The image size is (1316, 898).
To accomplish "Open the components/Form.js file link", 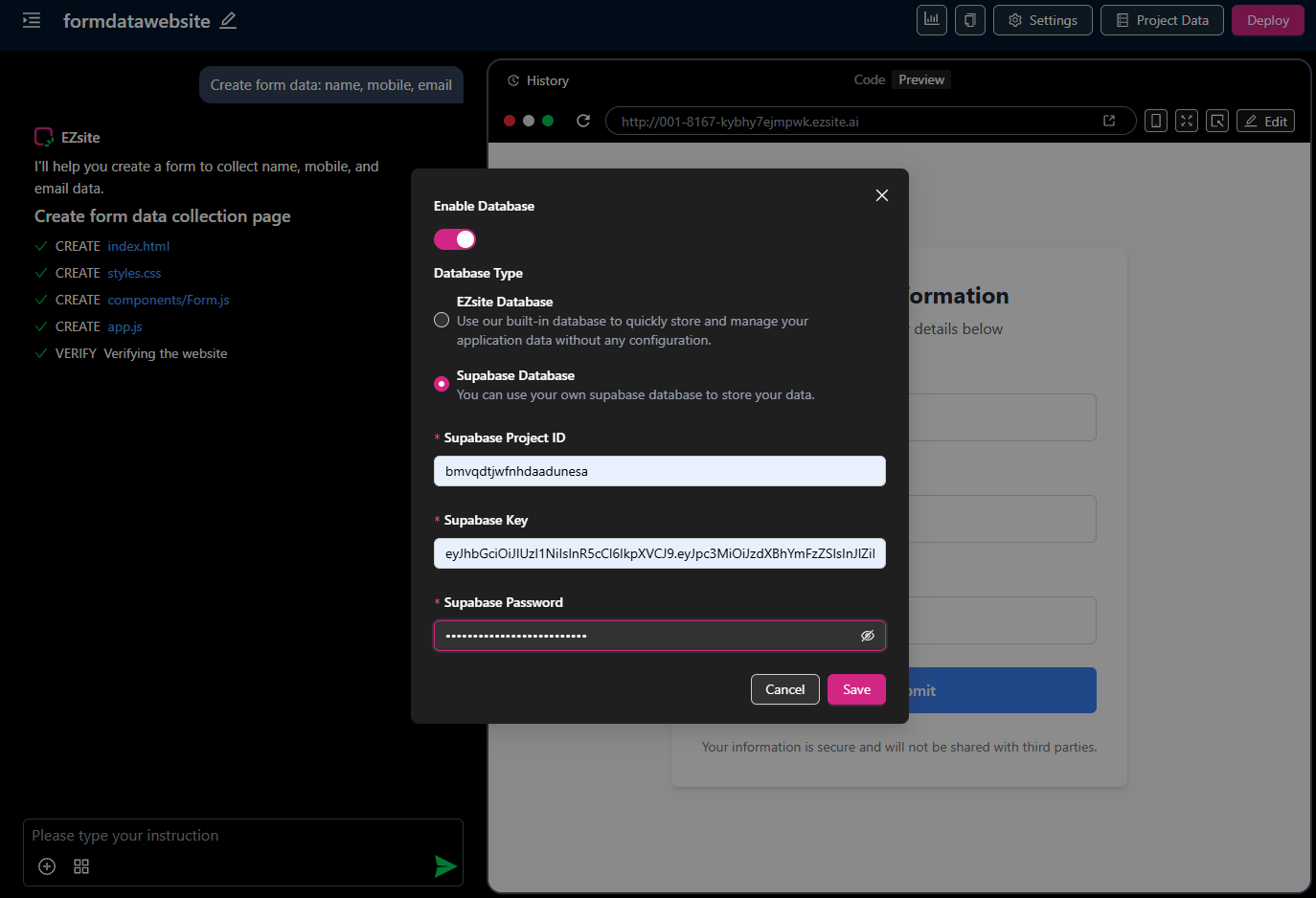I will [169, 300].
